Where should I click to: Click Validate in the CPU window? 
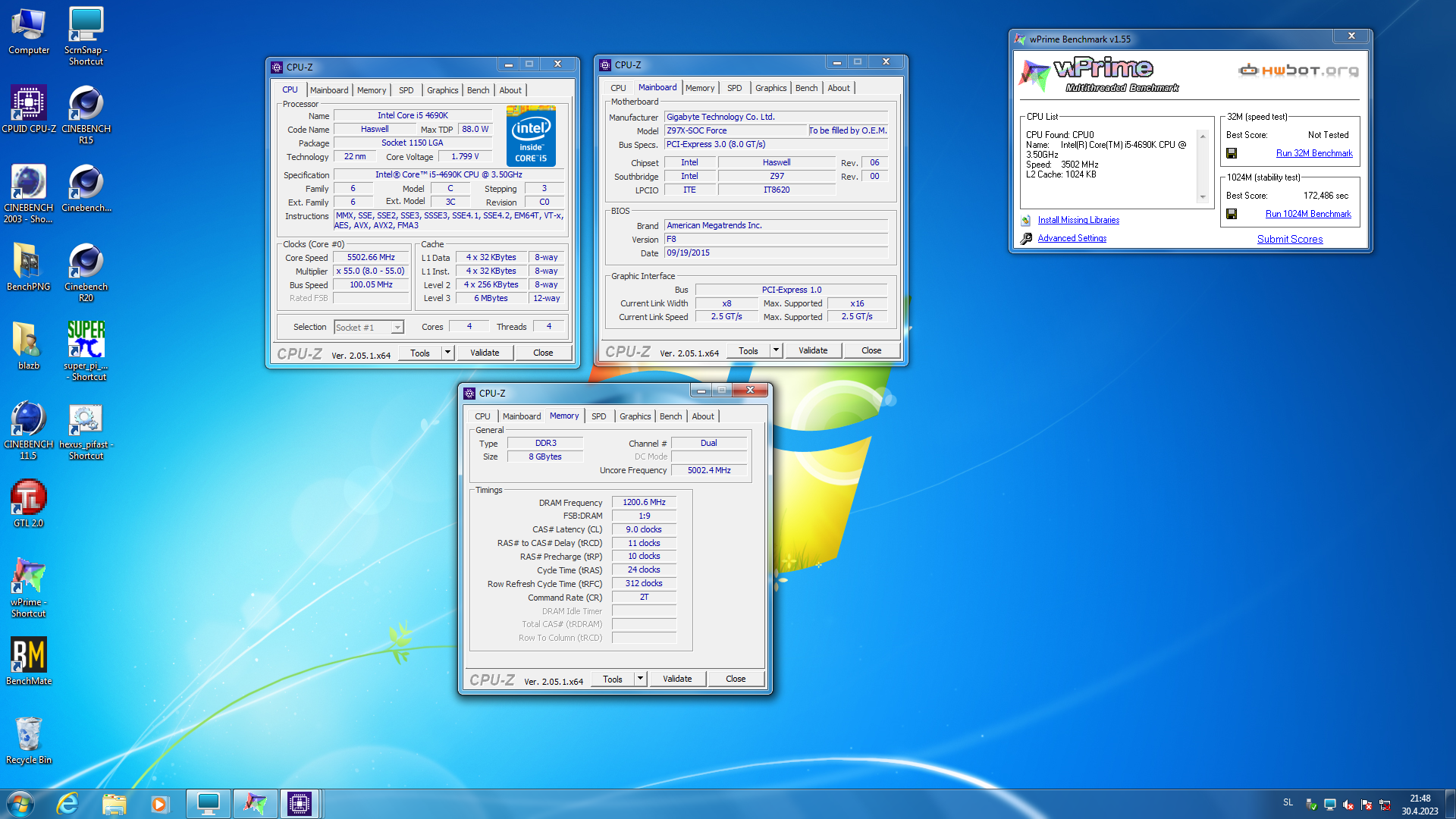coord(485,353)
